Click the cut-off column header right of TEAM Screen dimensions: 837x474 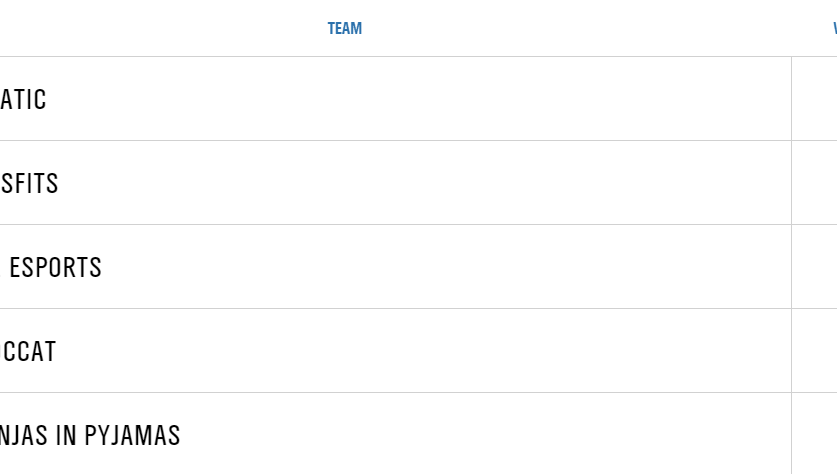point(833,29)
